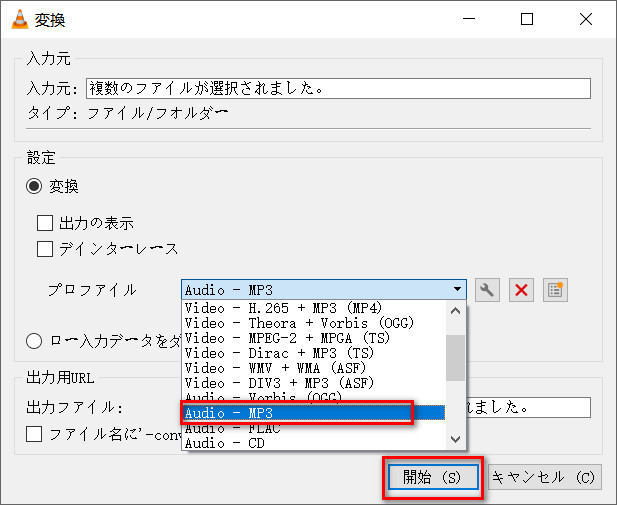This screenshot has height=505, width=617.
Task: Choose Video - Dirac + MP3 (TS) profile
Action: pyautogui.click(x=314, y=353)
